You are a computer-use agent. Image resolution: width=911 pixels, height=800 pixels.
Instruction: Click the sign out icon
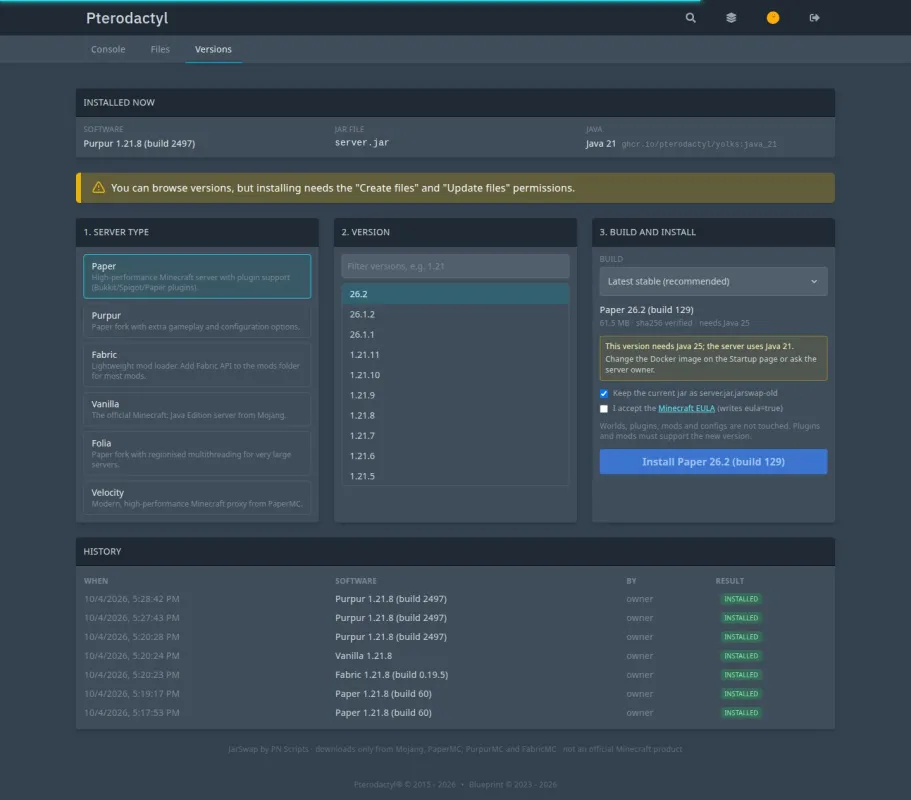tap(814, 18)
